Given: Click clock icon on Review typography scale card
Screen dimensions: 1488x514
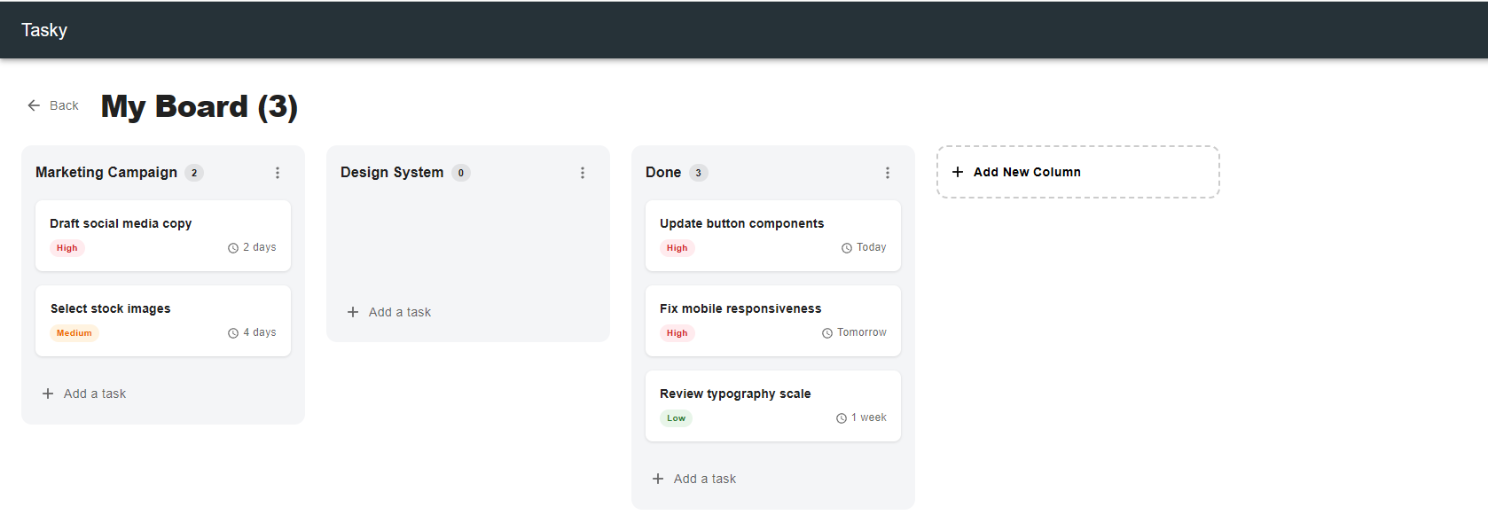Looking at the screenshot, I should [842, 418].
